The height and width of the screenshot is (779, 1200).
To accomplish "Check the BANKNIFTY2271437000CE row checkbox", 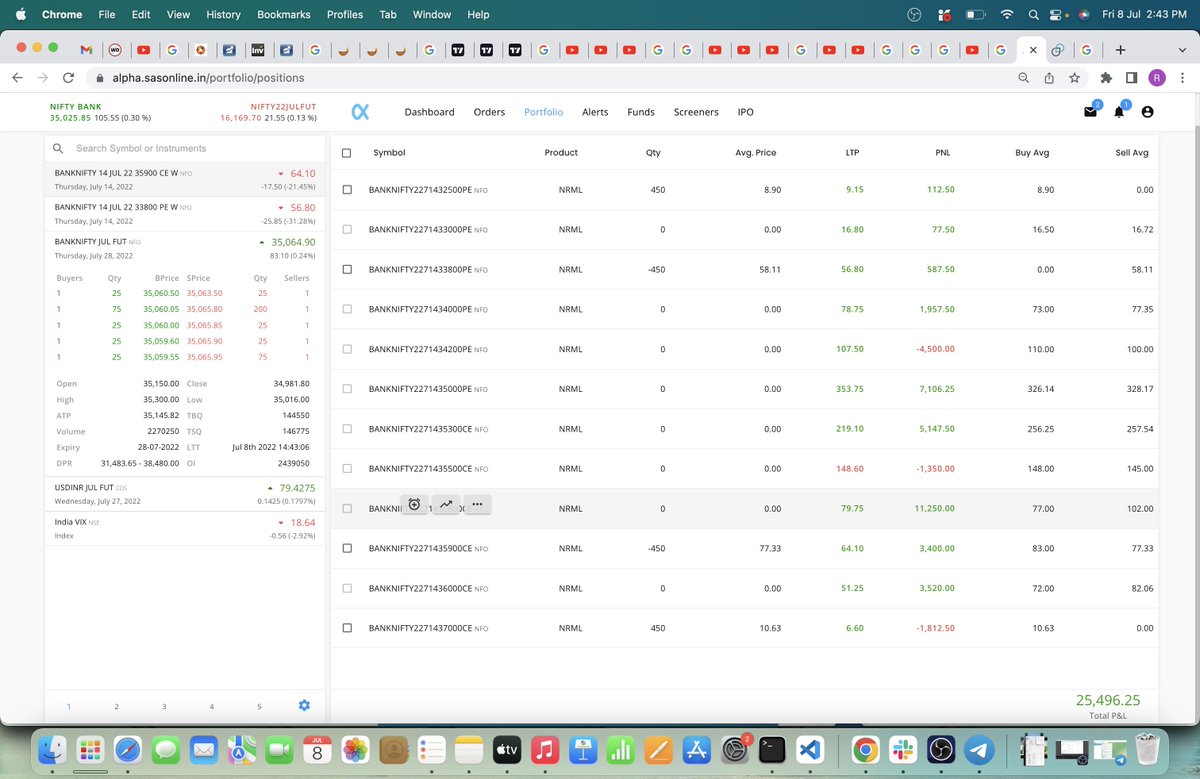I will pos(347,628).
